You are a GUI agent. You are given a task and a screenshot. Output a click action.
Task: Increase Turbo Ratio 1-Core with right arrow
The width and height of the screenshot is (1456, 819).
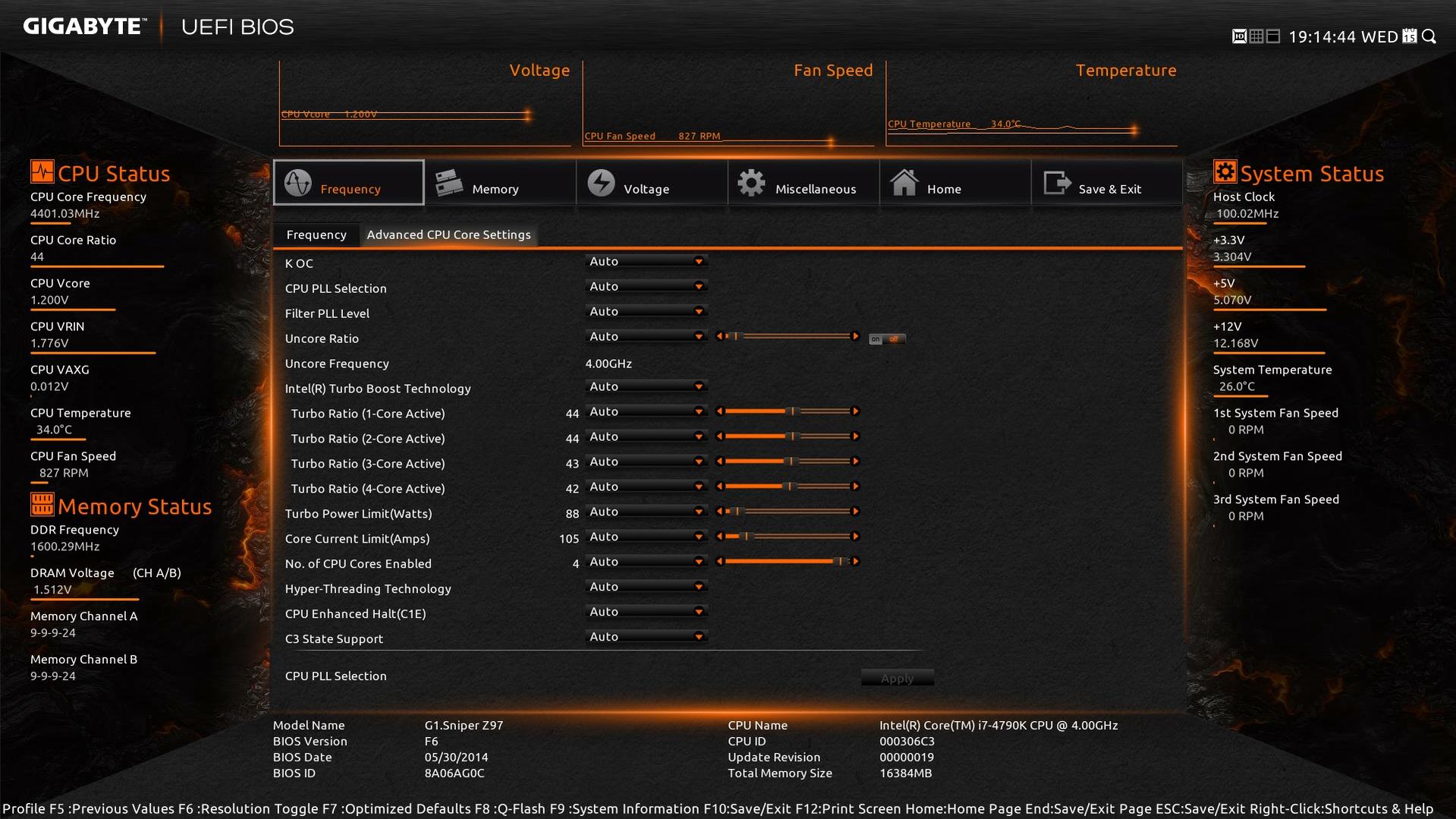(x=856, y=411)
